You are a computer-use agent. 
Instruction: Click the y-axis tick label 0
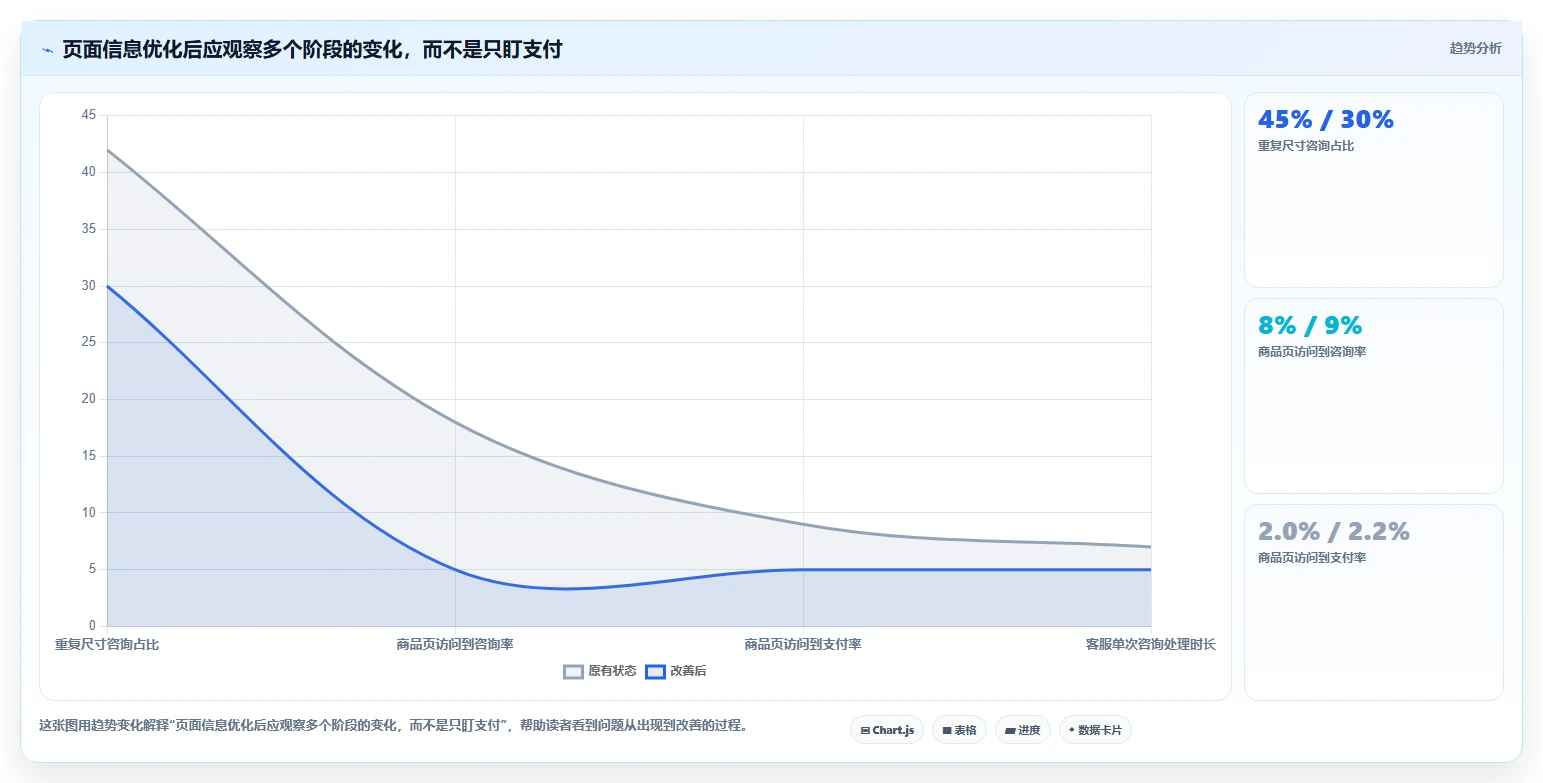[93, 627]
